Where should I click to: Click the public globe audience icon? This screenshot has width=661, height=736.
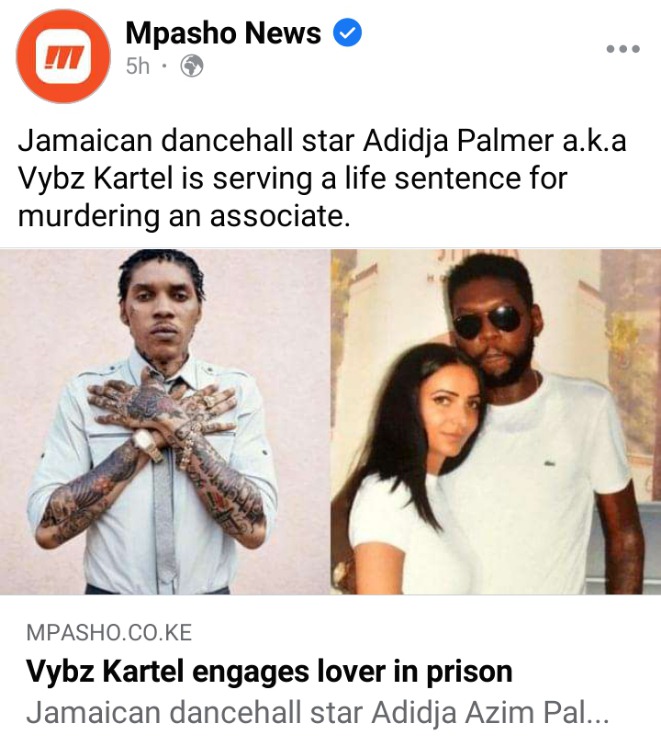point(192,66)
